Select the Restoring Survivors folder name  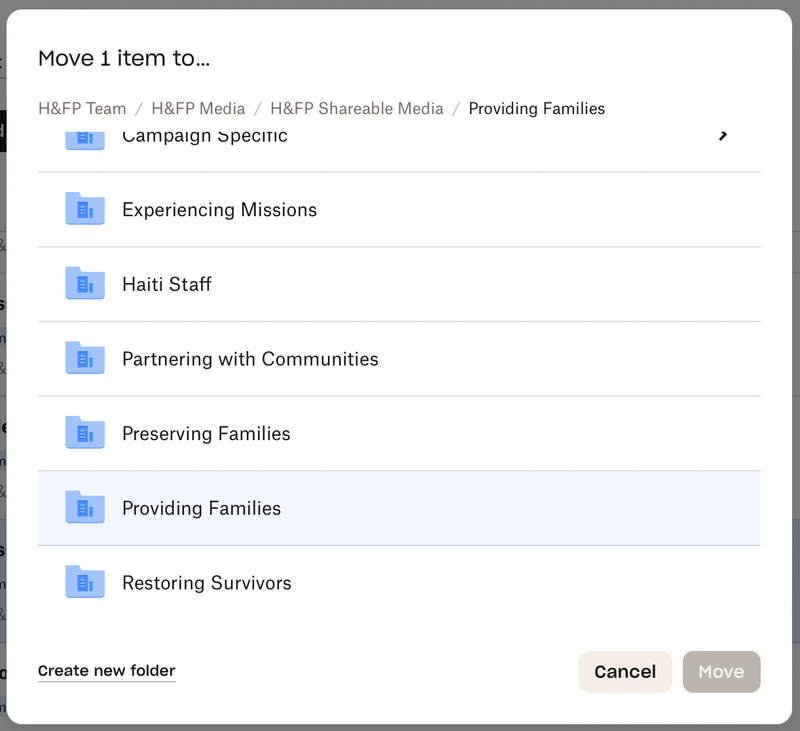coord(206,583)
